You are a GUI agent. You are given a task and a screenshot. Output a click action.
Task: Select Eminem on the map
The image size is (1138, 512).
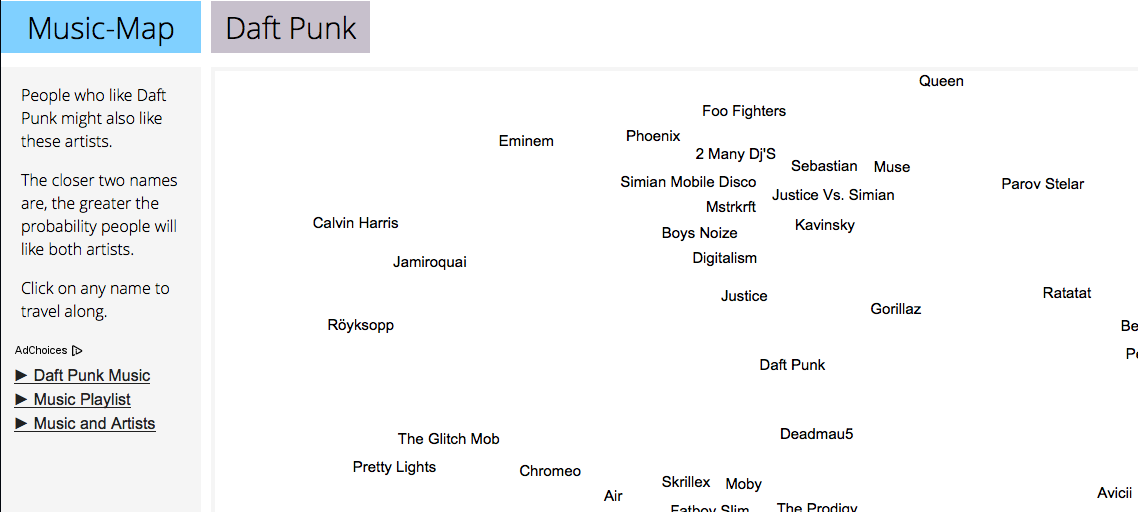pyautogui.click(x=526, y=141)
